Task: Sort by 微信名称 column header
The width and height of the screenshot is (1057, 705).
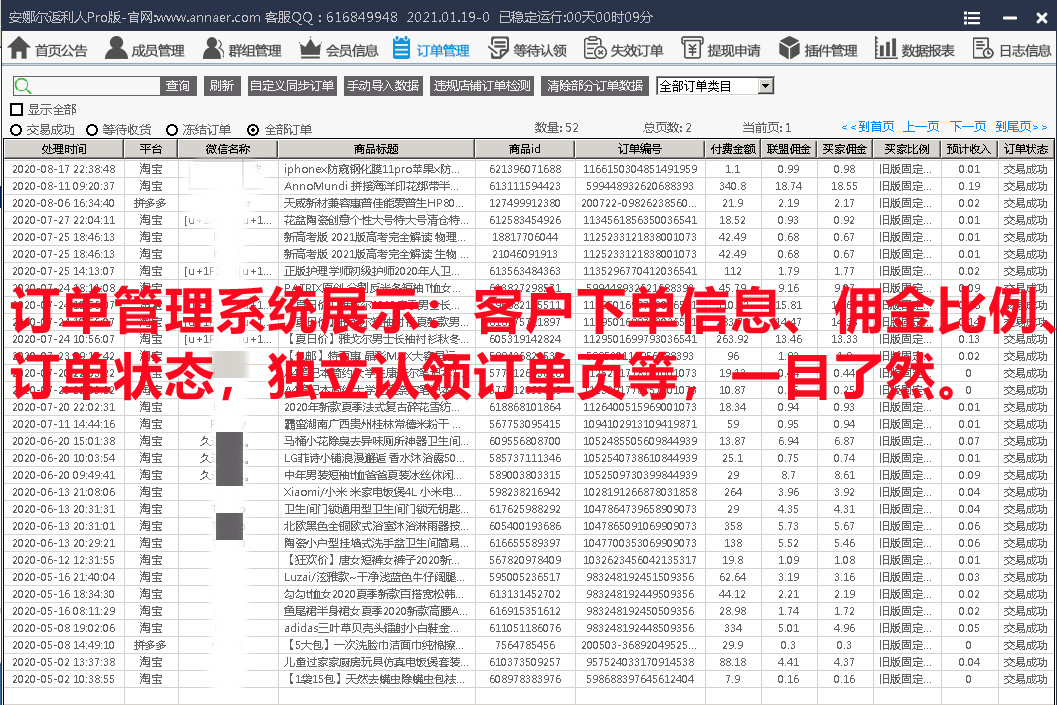Action: coord(228,149)
